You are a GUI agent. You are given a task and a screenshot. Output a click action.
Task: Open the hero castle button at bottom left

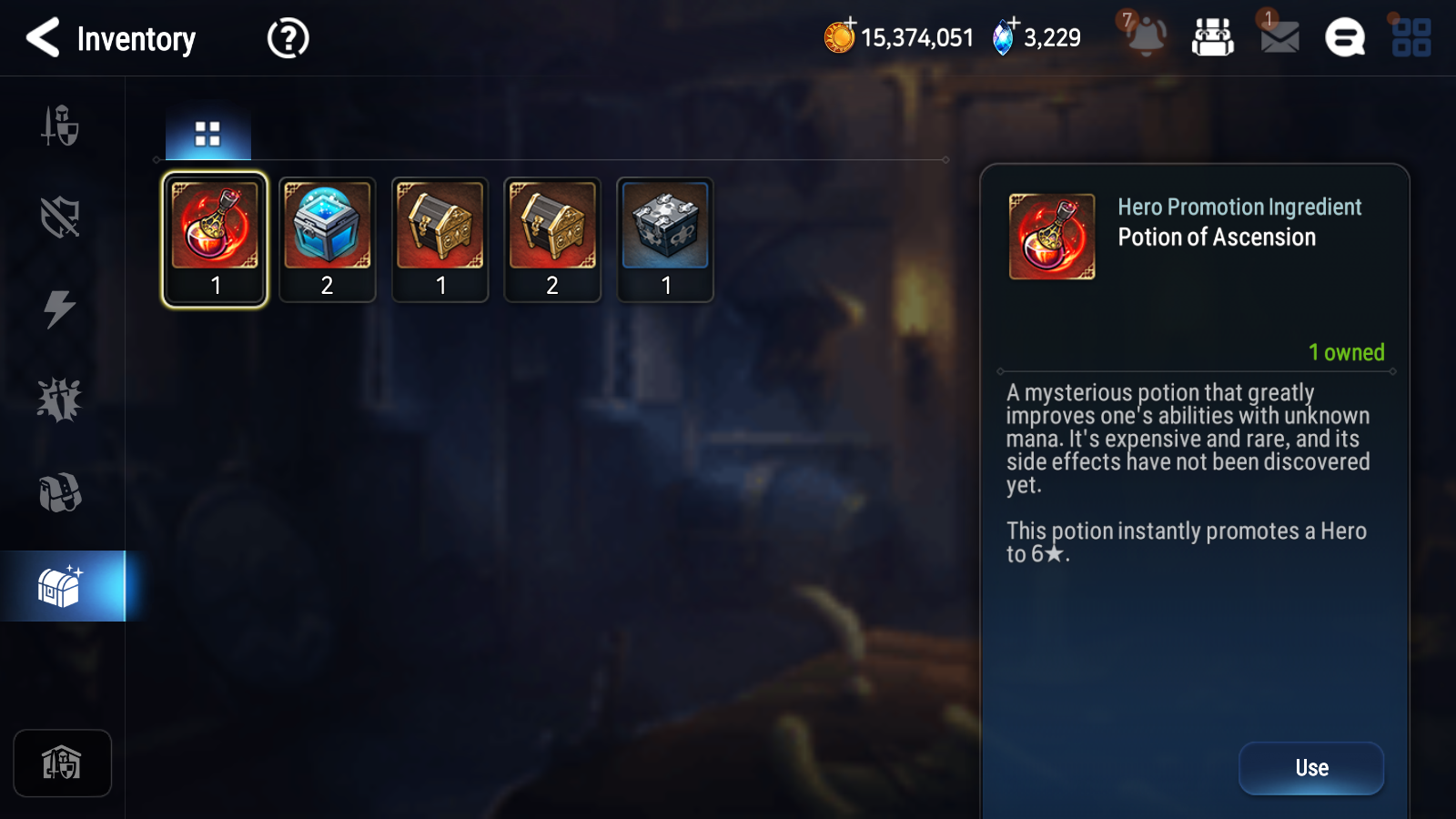coord(62,763)
